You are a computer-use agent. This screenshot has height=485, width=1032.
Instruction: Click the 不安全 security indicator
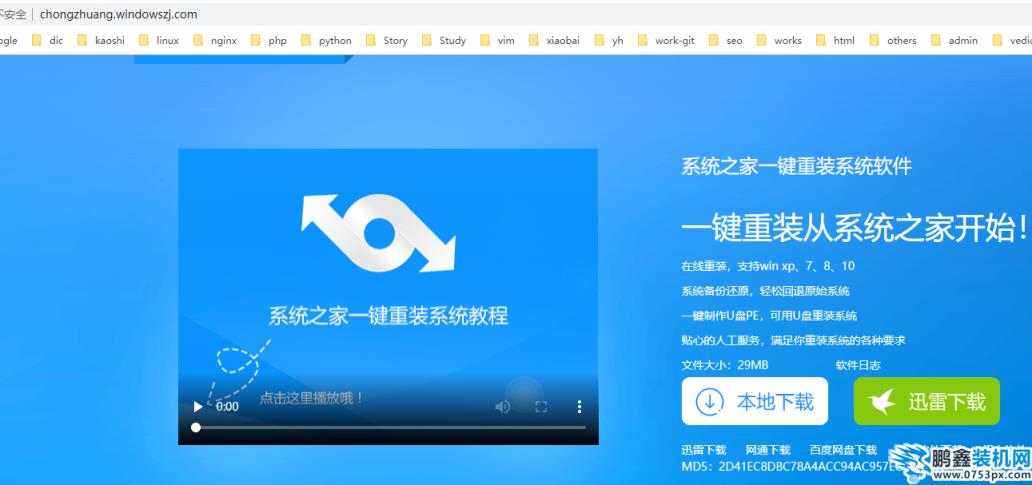[x=13, y=14]
